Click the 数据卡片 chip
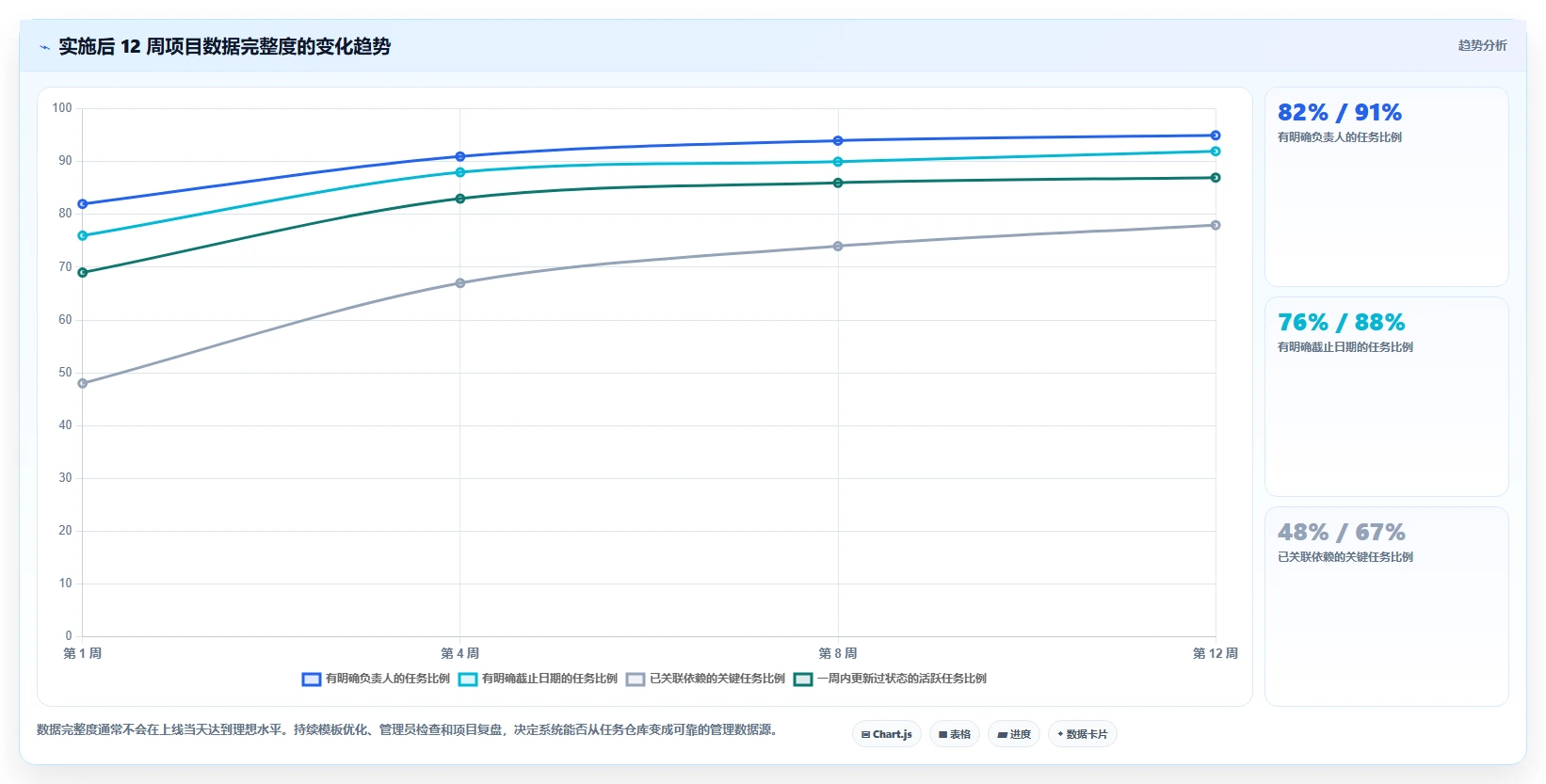This screenshot has width=1546, height=784. 1083,734
